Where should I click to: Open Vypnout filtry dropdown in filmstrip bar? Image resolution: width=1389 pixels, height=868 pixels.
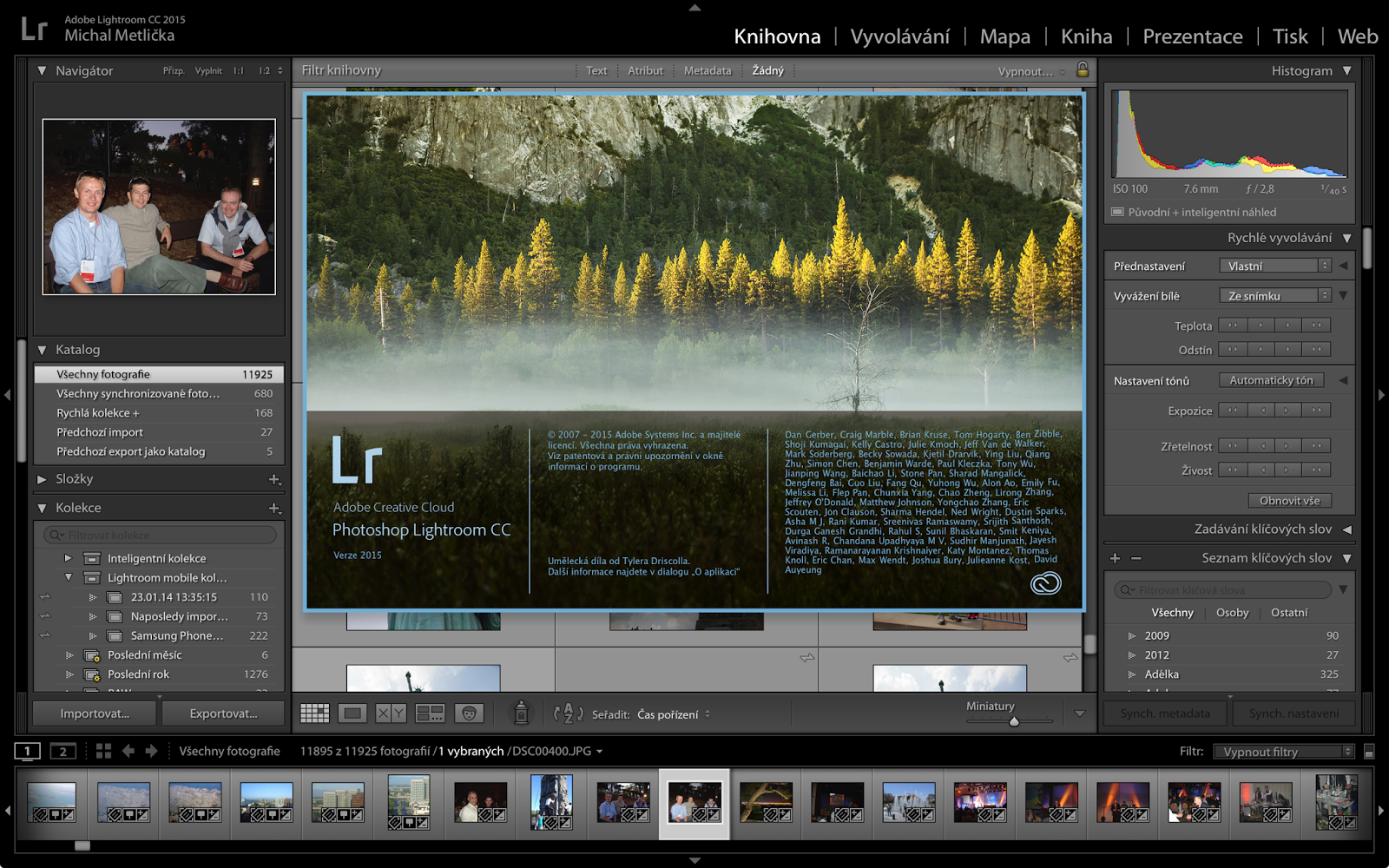point(1284,752)
